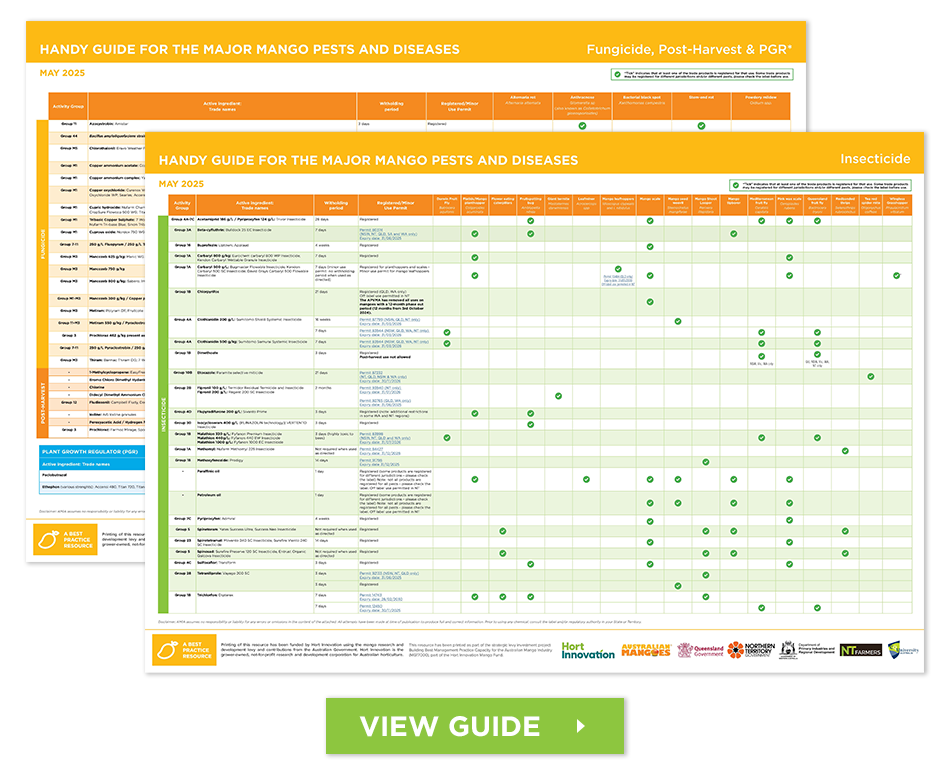Click the Australian Mangoes logo

click(x=645, y=650)
